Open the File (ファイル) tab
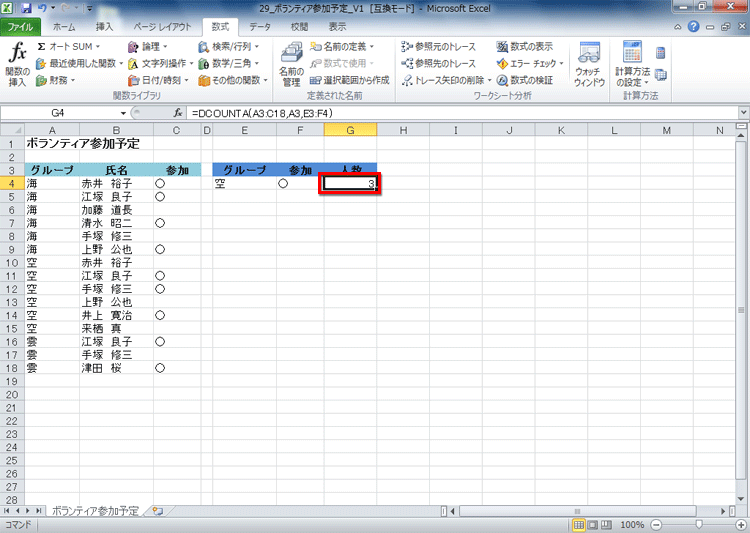 click(20, 27)
